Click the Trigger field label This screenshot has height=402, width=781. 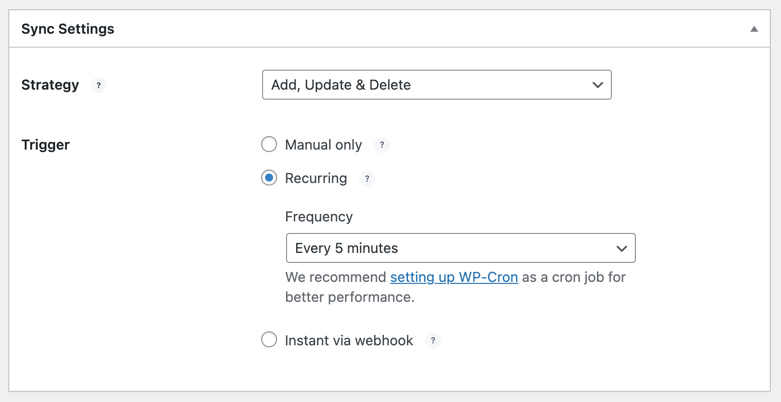[45, 145]
